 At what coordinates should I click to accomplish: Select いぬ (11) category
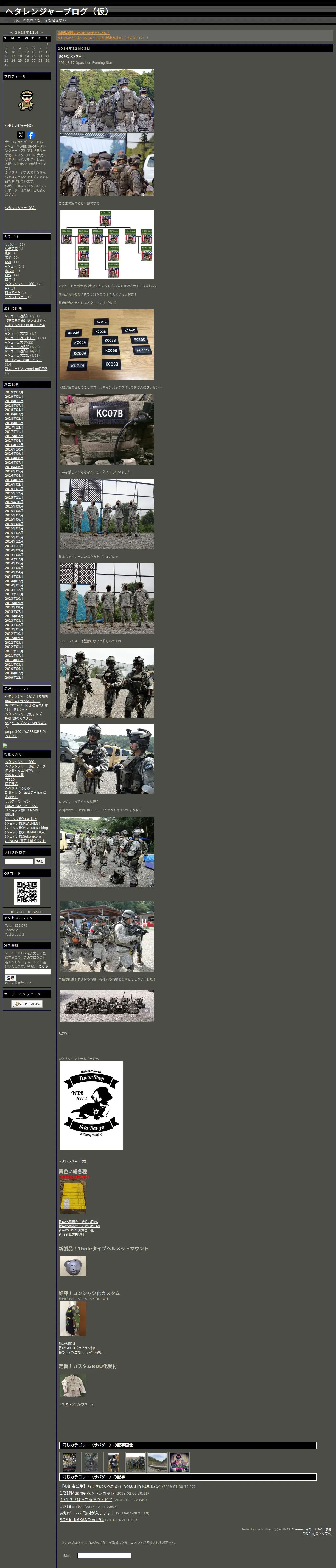coord(8,262)
